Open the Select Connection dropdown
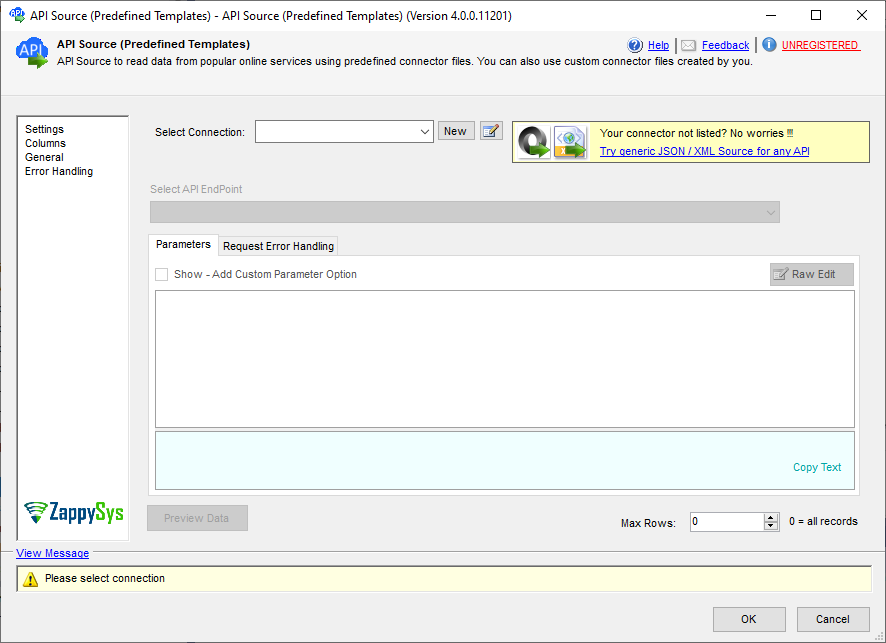The image size is (886, 643). pos(424,132)
